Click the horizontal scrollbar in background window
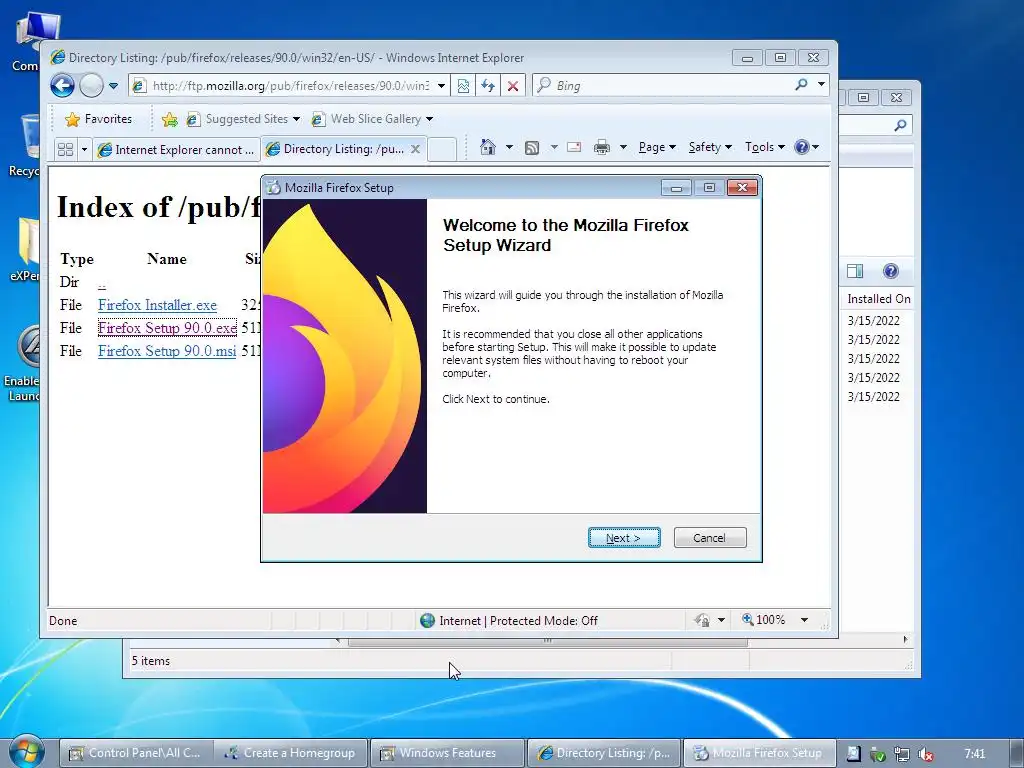The height and width of the screenshot is (768, 1024). pos(548,641)
